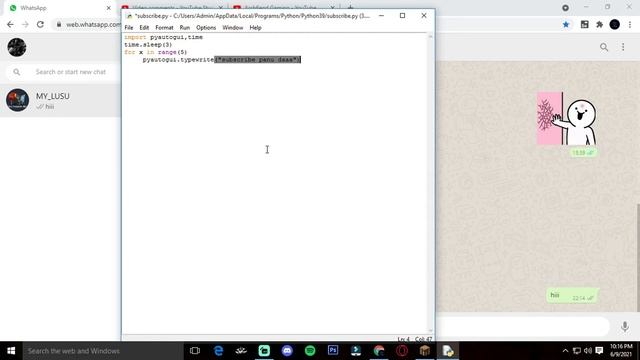Open the network icon in tray
Screen dimensions: 640x360
577,351
